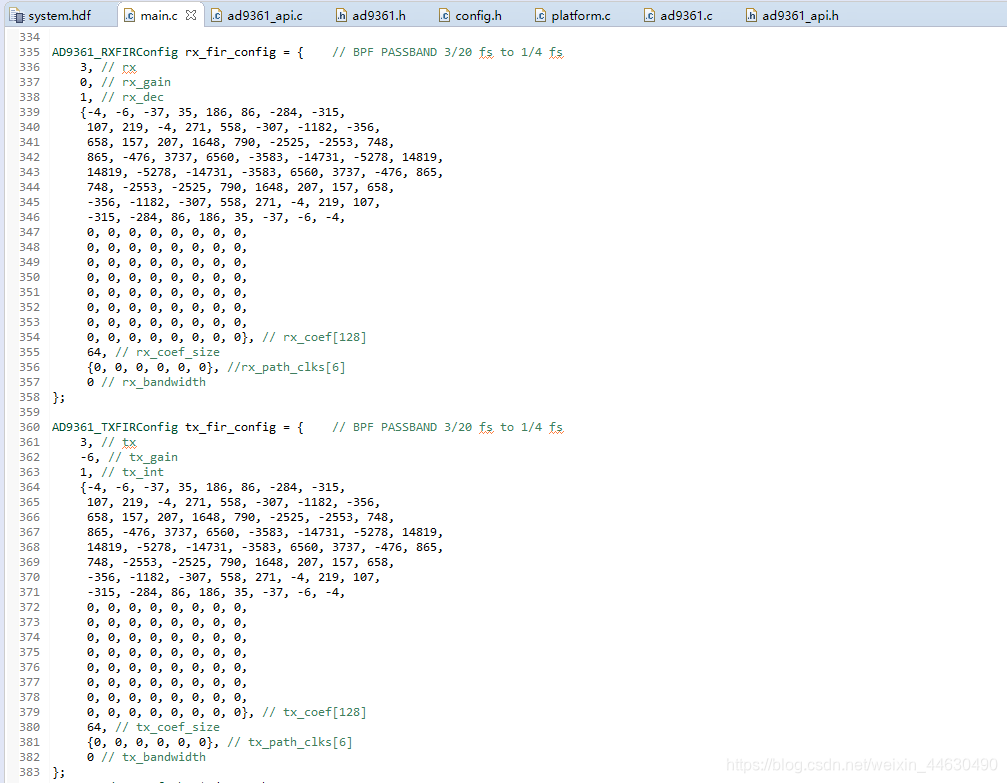This screenshot has width=1007, height=783.
Task: Click the ad9361_api.c file icon
Action: (216, 15)
